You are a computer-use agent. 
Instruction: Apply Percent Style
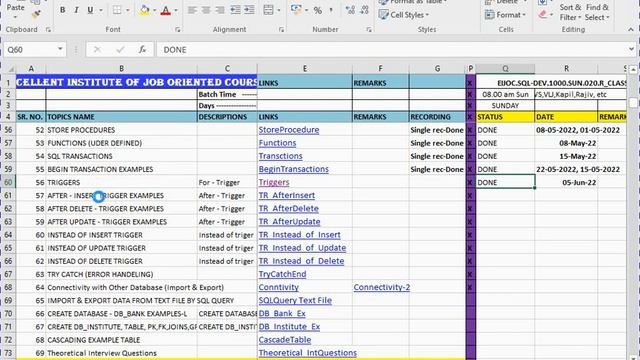[x=318, y=10]
